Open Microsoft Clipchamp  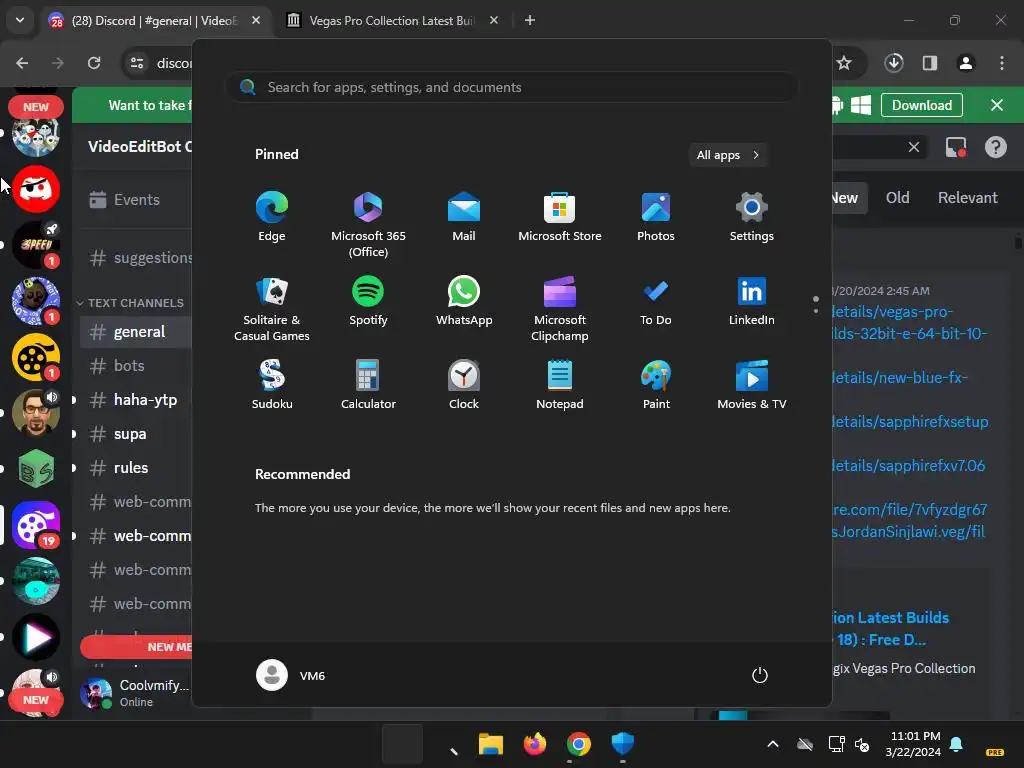(x=560, y=309)
